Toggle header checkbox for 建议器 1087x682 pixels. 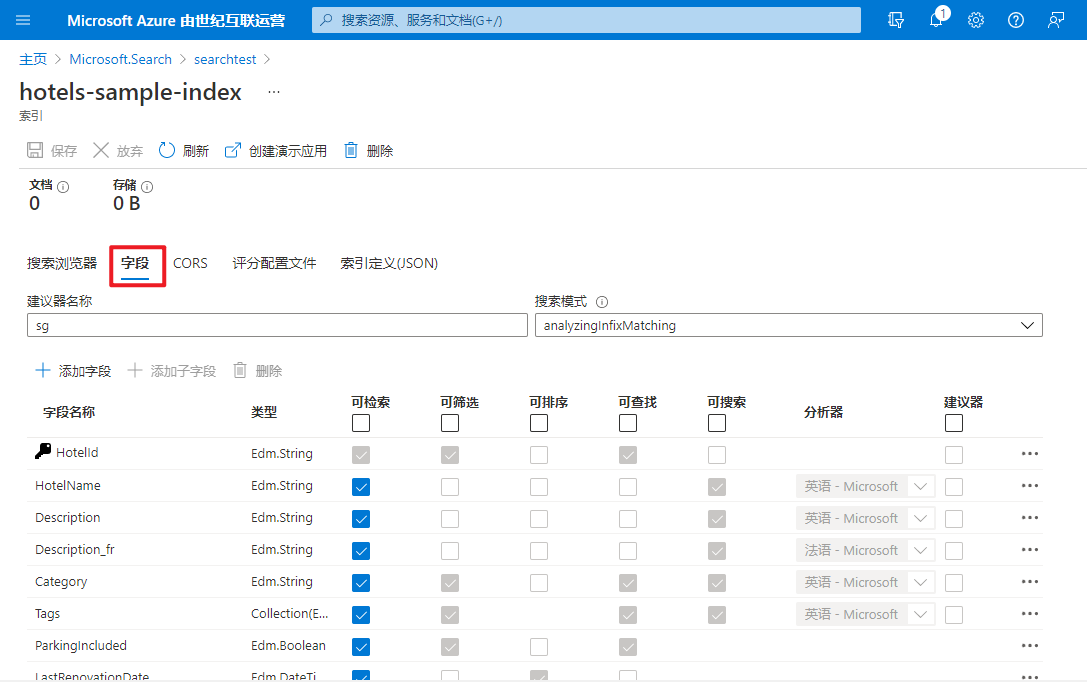click(954, 423)
